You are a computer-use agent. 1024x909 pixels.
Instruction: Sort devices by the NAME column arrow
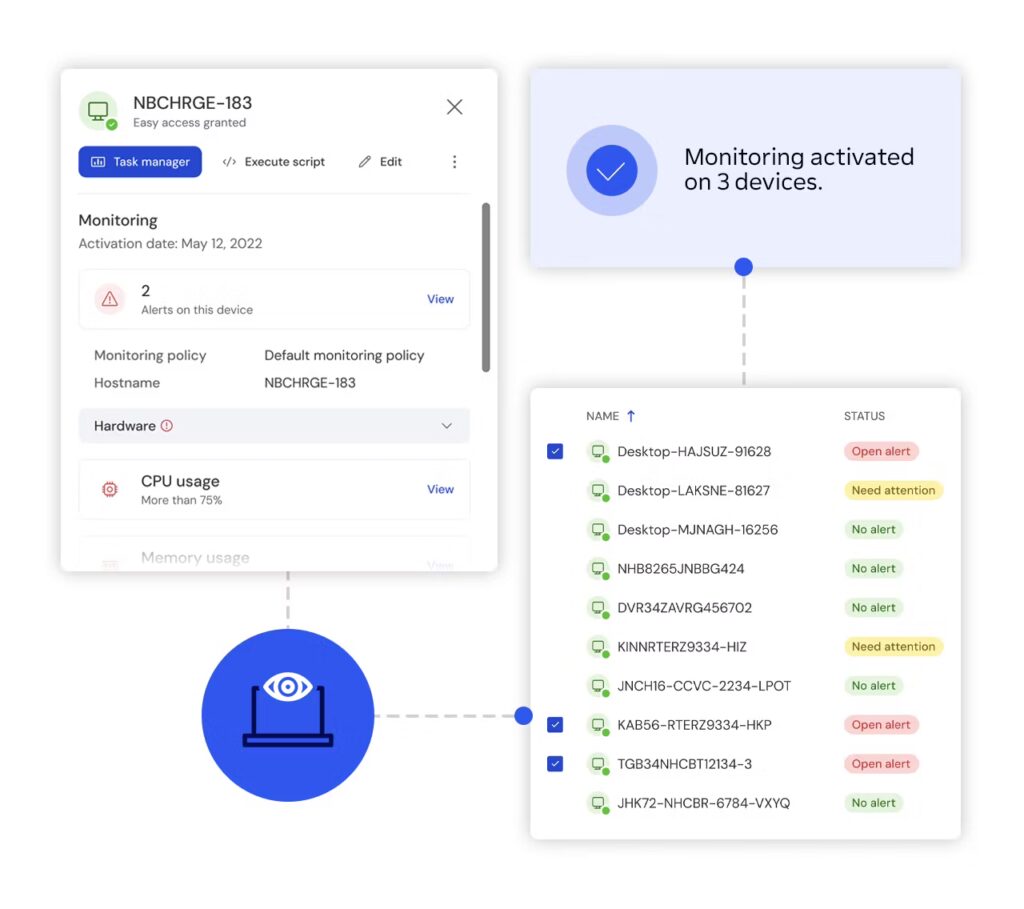631,416
